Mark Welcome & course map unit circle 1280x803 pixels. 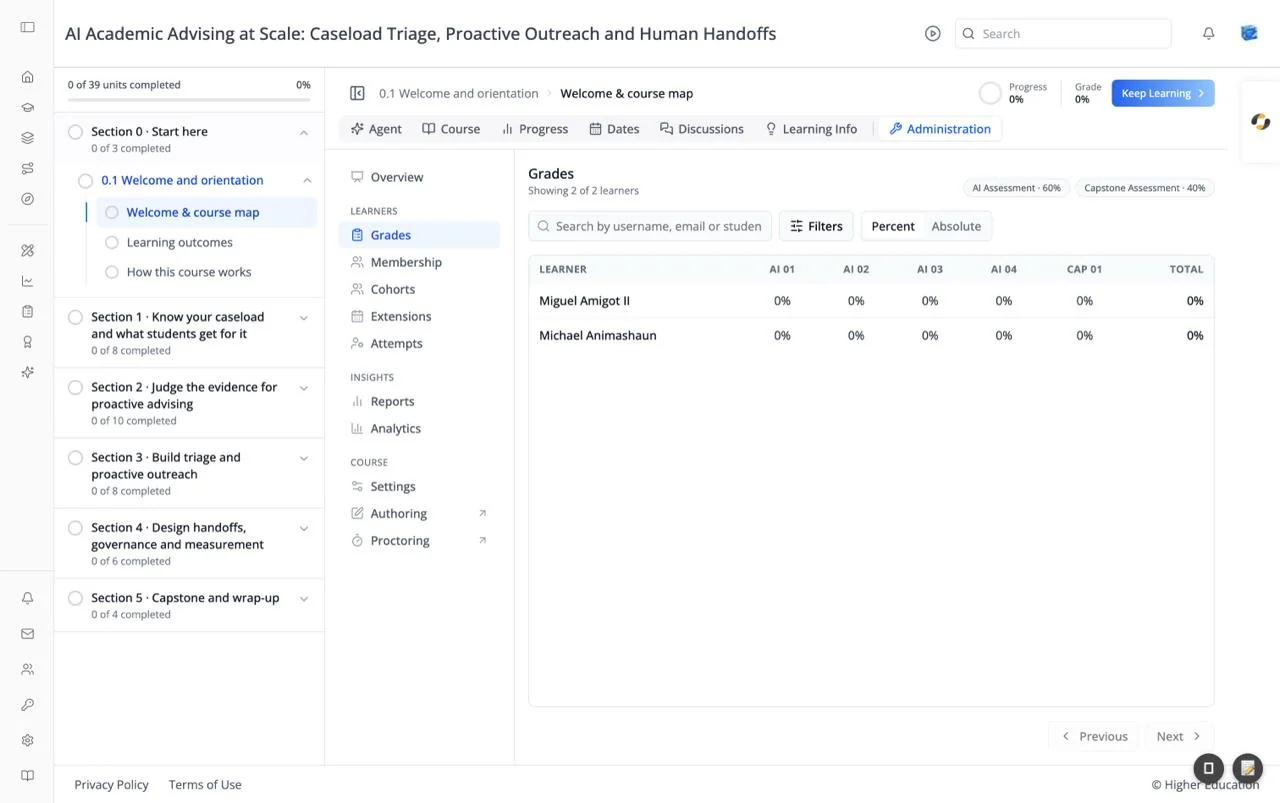click(x=112, y=212)
